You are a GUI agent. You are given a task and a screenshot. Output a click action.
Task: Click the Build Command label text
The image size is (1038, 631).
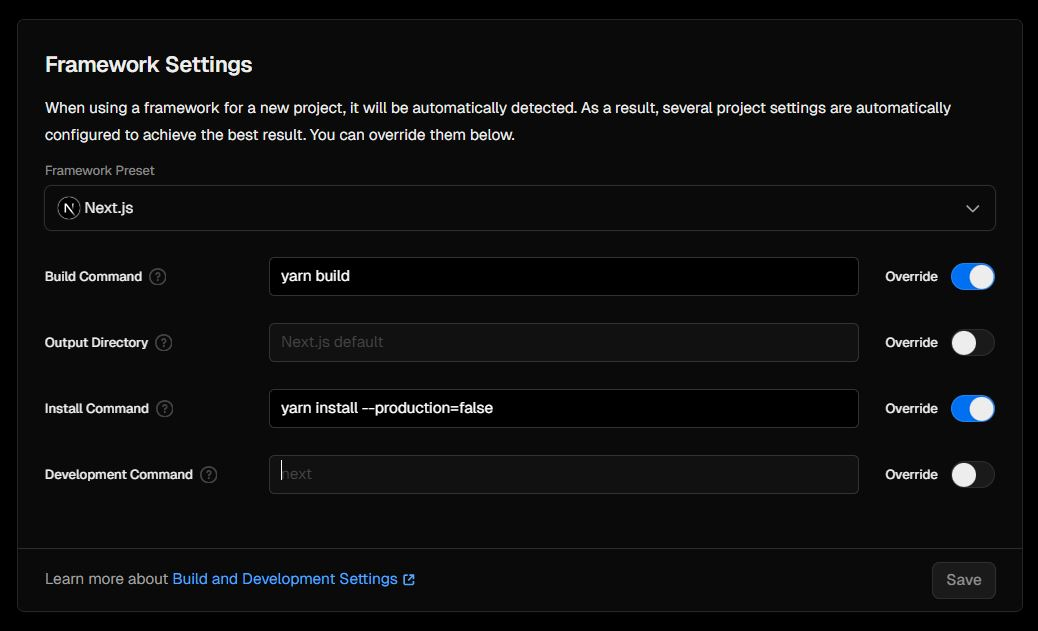coord(93,277)
